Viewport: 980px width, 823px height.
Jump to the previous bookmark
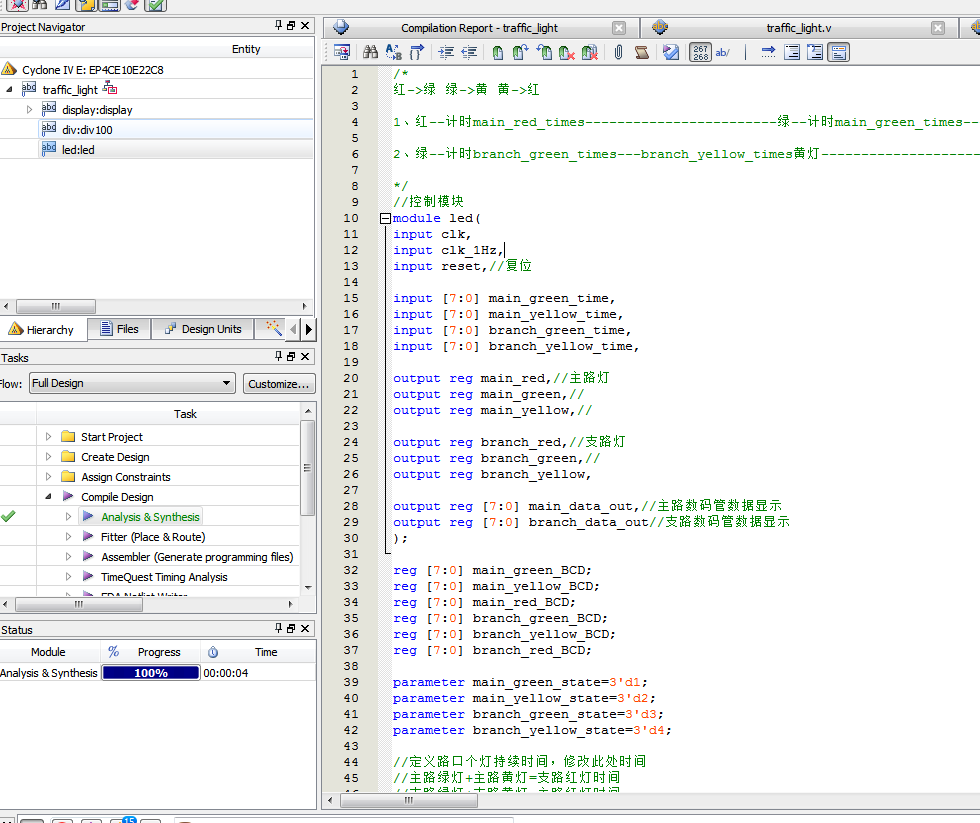(x=544, y=52)
